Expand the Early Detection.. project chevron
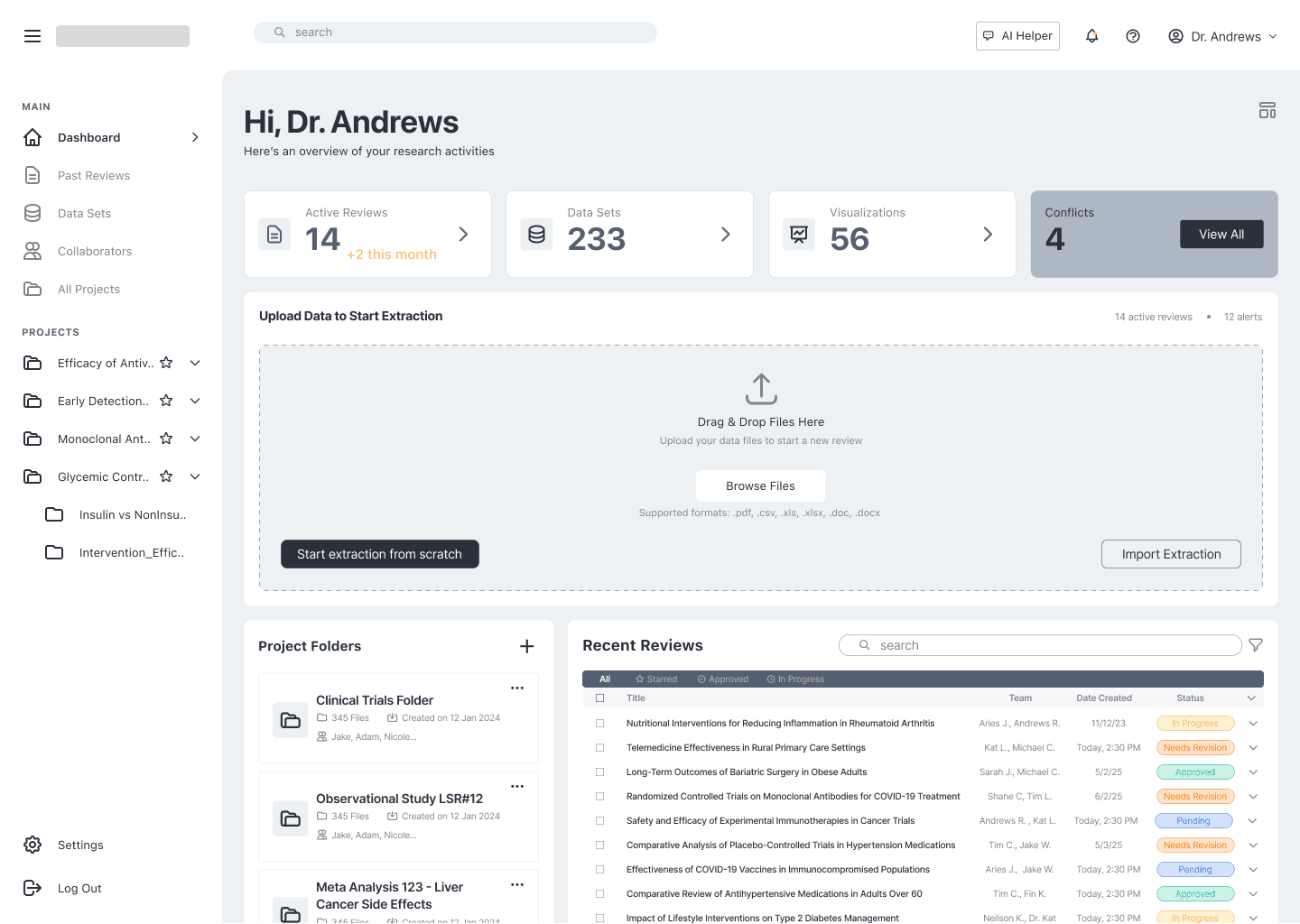This screenshot has height=924, width=1300. [x=195, y=401]
